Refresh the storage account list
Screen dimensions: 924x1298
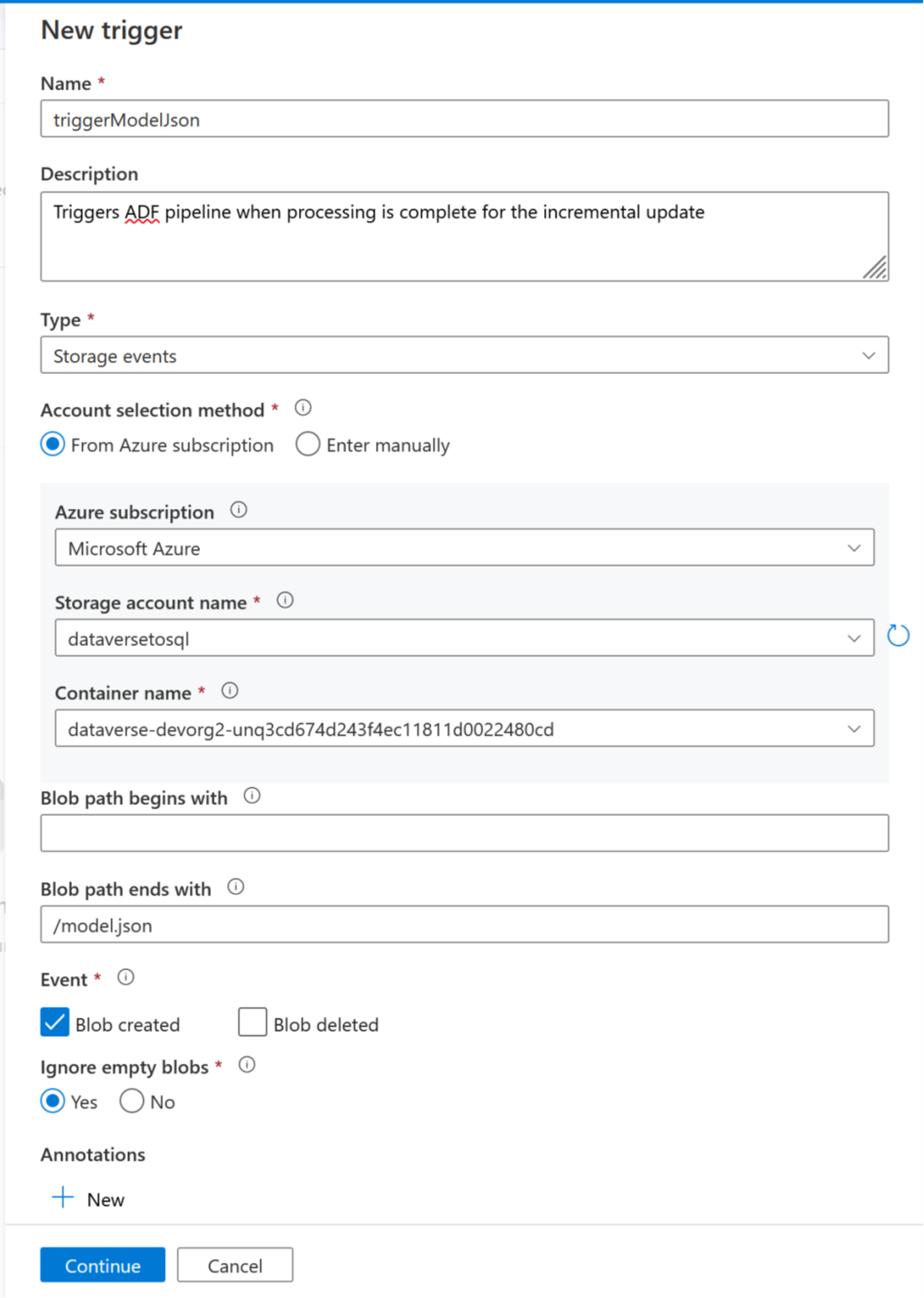tap(898, 636)
